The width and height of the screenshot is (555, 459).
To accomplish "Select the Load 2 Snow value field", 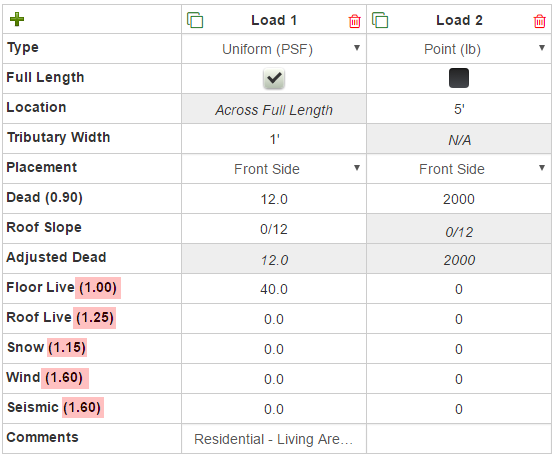I will 459,349.
